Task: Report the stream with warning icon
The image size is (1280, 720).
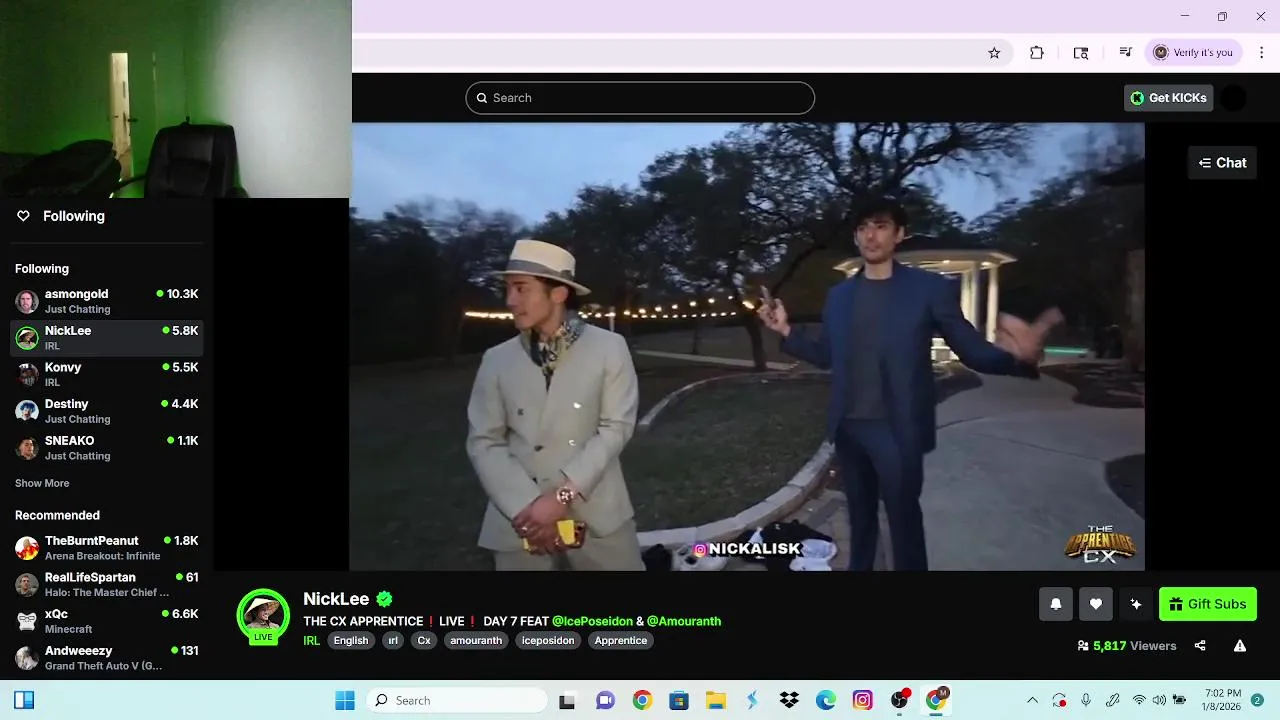Action: click(1240, 646)
